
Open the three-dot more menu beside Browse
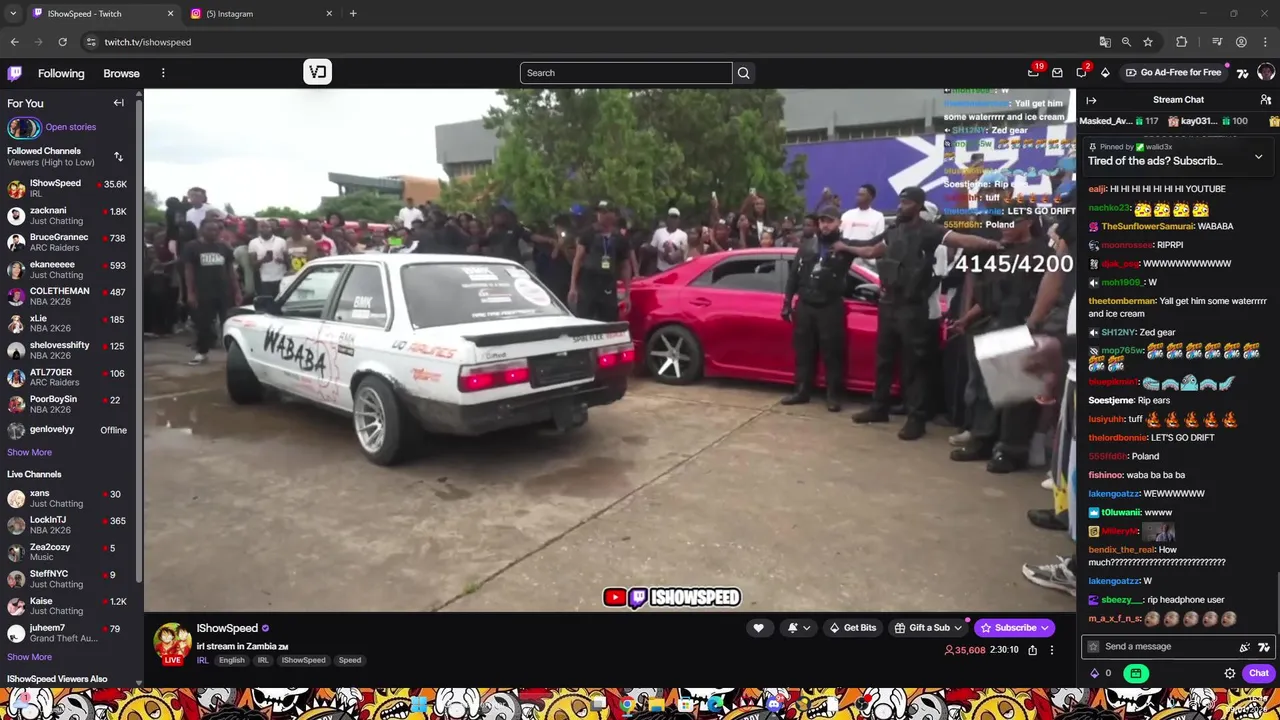(x=163, y=73)
